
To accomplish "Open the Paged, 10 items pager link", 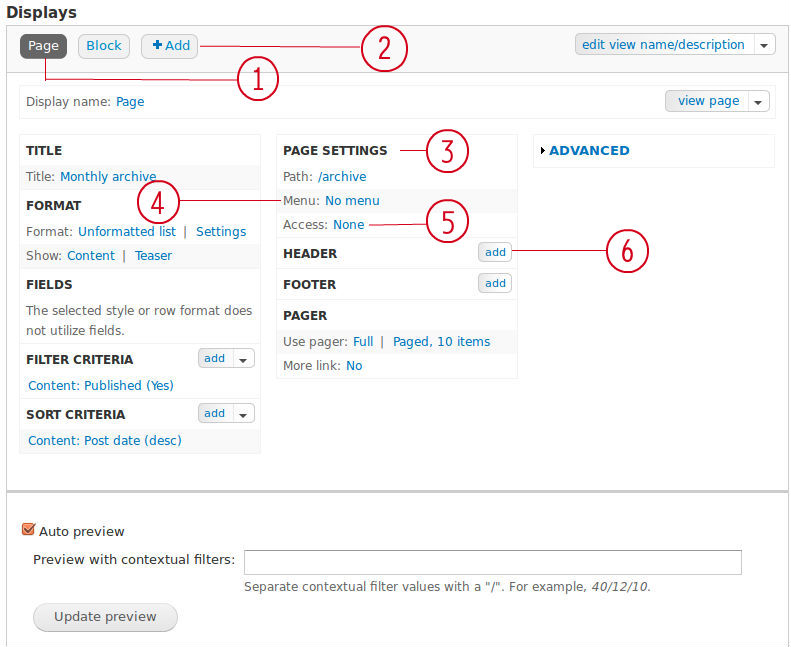I will coord(441,341).
